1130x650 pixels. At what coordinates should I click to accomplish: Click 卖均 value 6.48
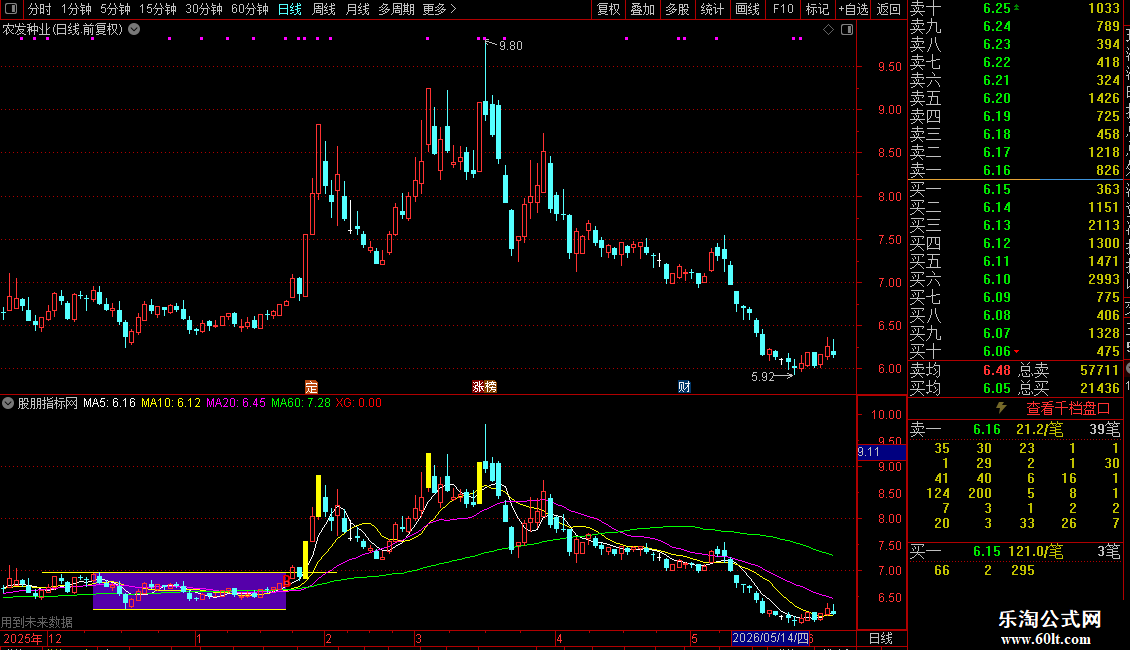pos(997,370)
